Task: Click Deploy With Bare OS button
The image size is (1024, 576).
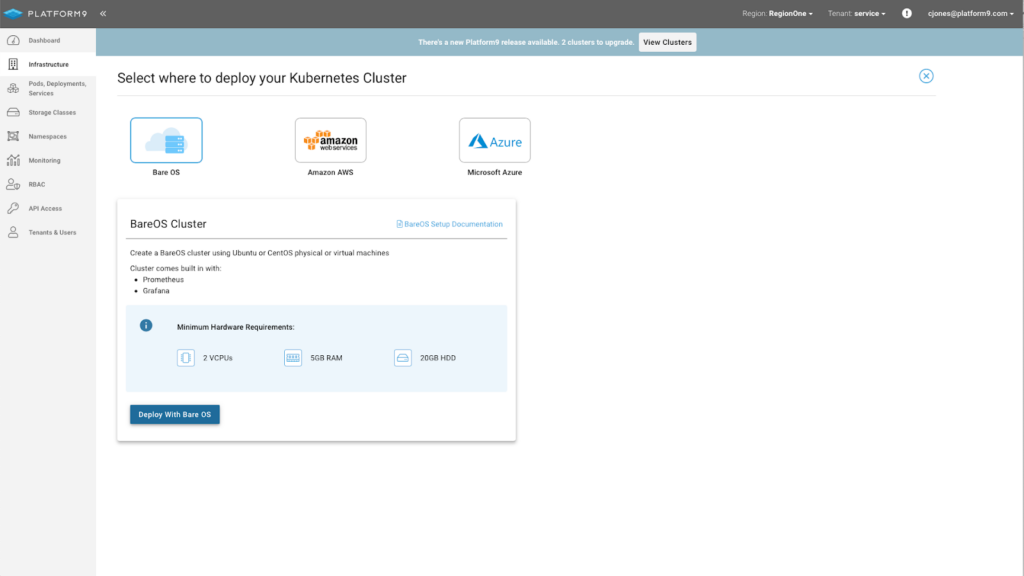Action: 174,414
